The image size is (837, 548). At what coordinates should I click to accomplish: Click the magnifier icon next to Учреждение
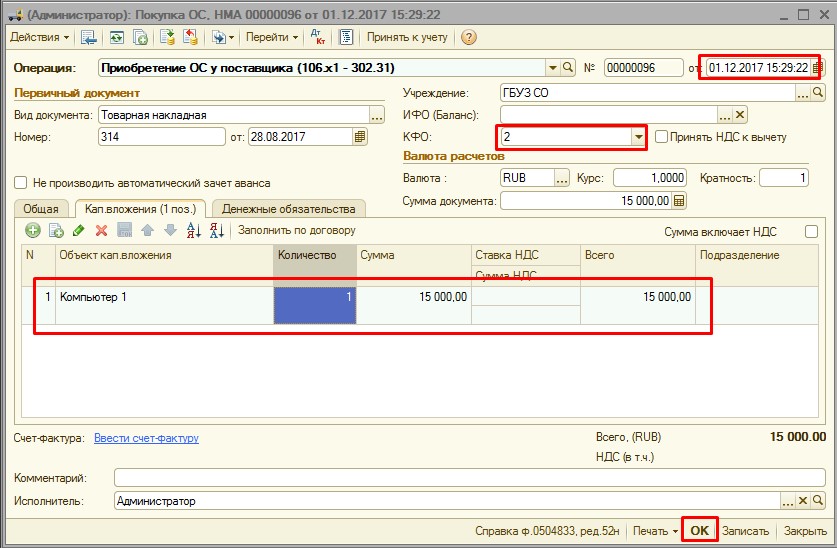819,93
